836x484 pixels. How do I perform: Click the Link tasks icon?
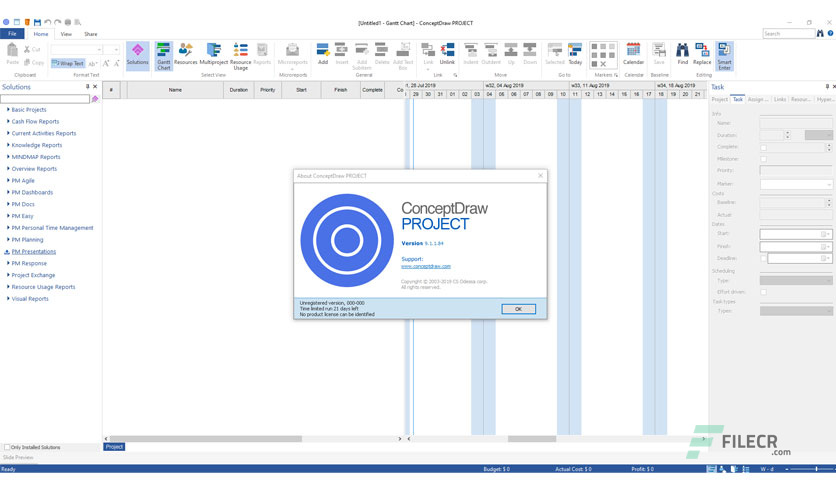[428, 54]
